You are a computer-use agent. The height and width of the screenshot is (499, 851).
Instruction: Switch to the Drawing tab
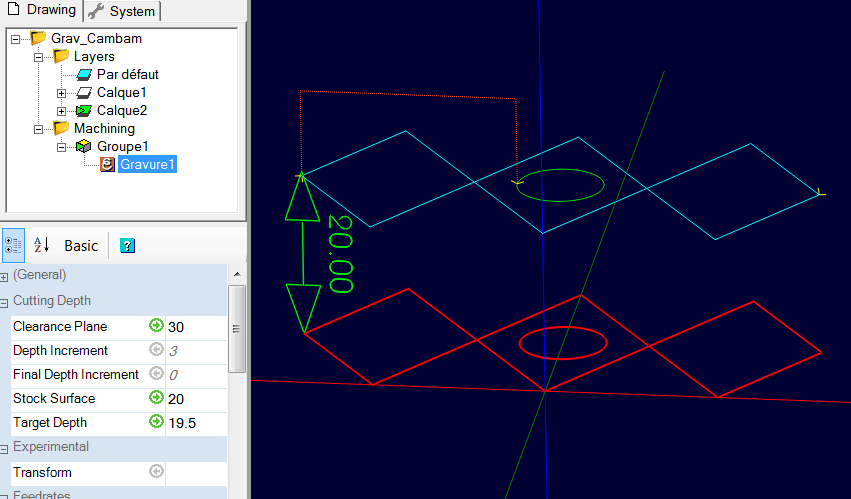click(x=41, y=10)
